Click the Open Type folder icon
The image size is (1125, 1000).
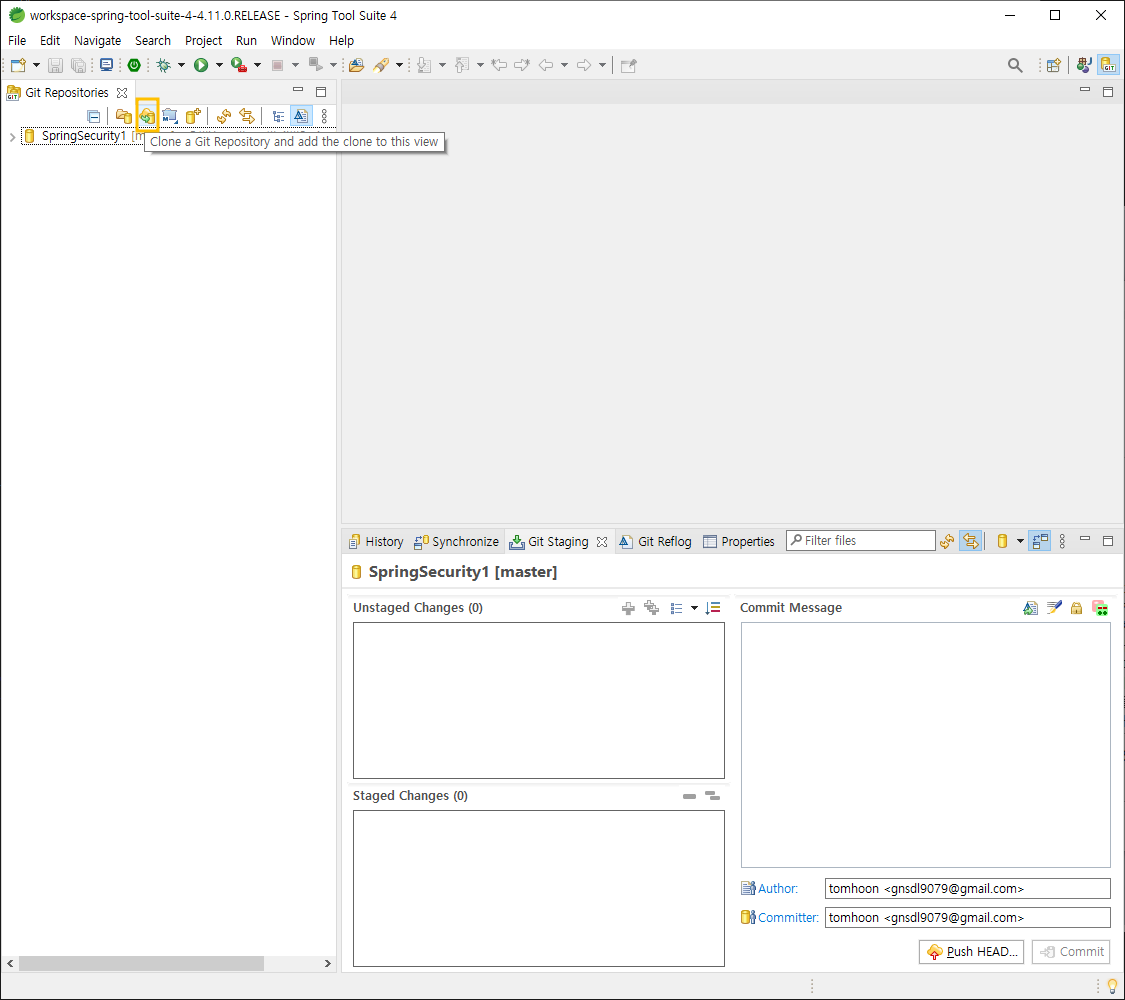[x=357, y=65]
